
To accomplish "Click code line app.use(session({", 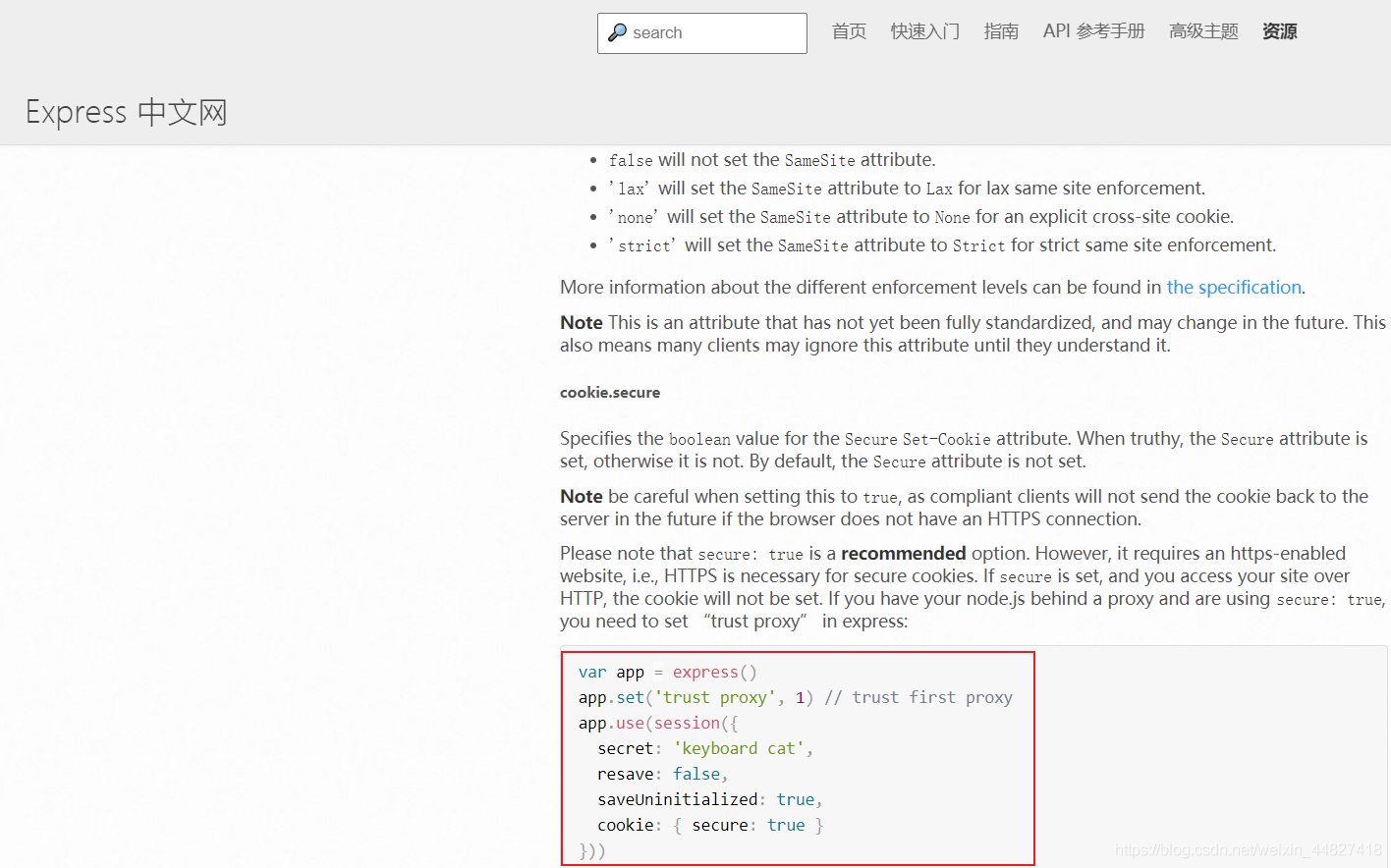I will (658, 723).
